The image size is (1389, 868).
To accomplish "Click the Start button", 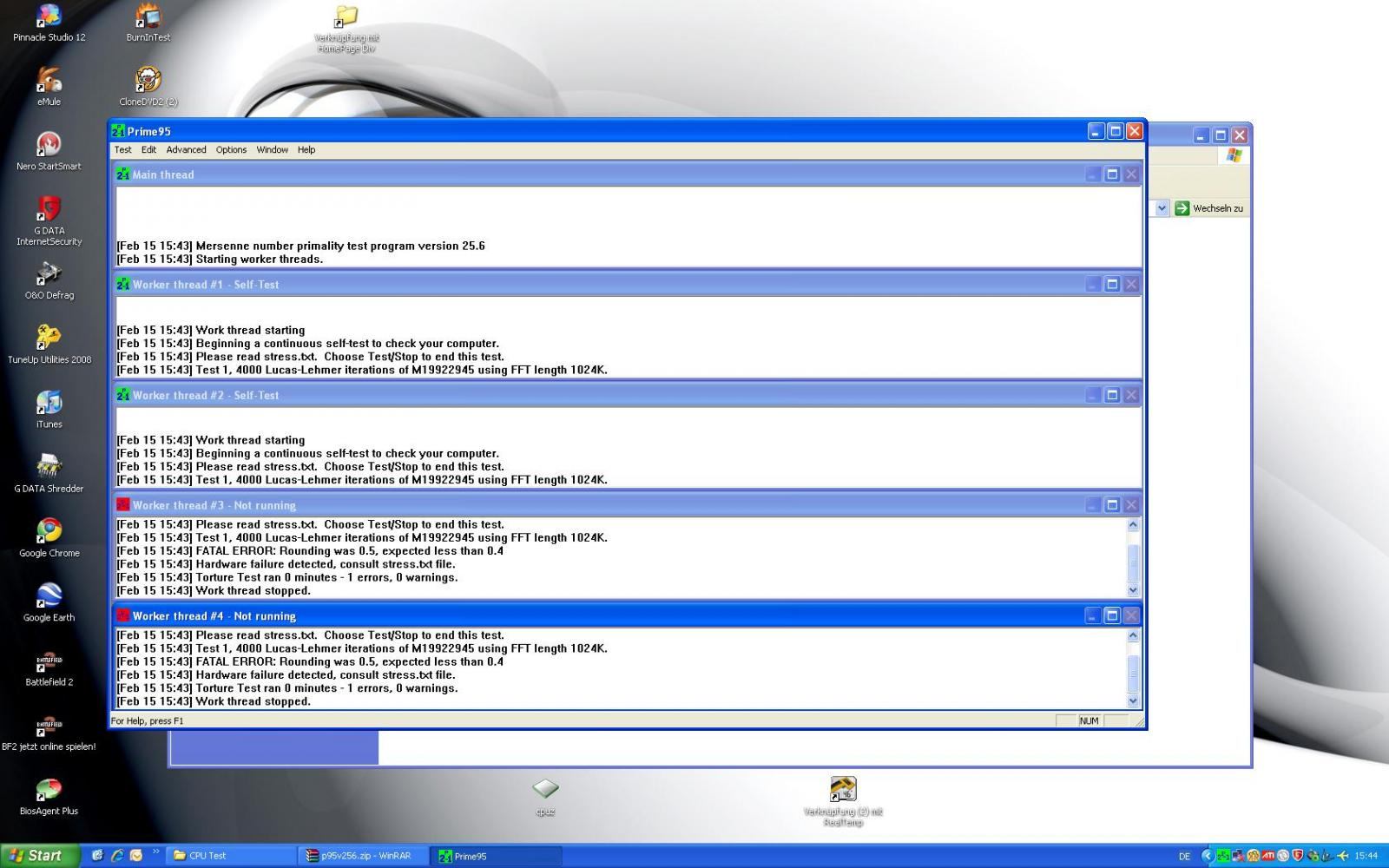I will [x=41, y=856].
